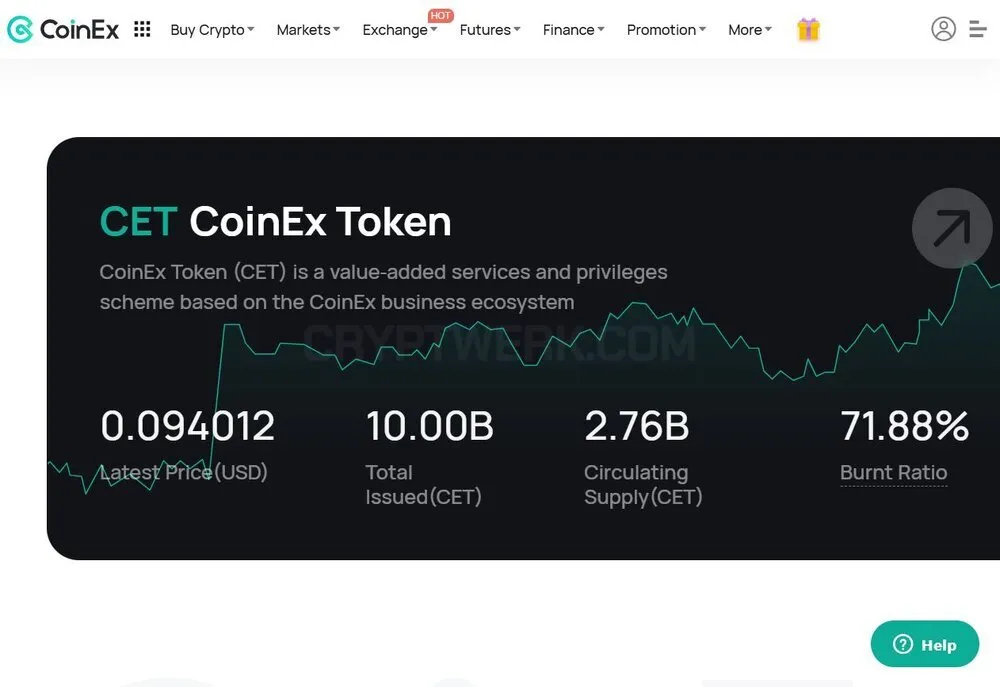Viewport: 1000px width, 687px height.
Task: Open the user account profile icon
Action: (943, 29)
